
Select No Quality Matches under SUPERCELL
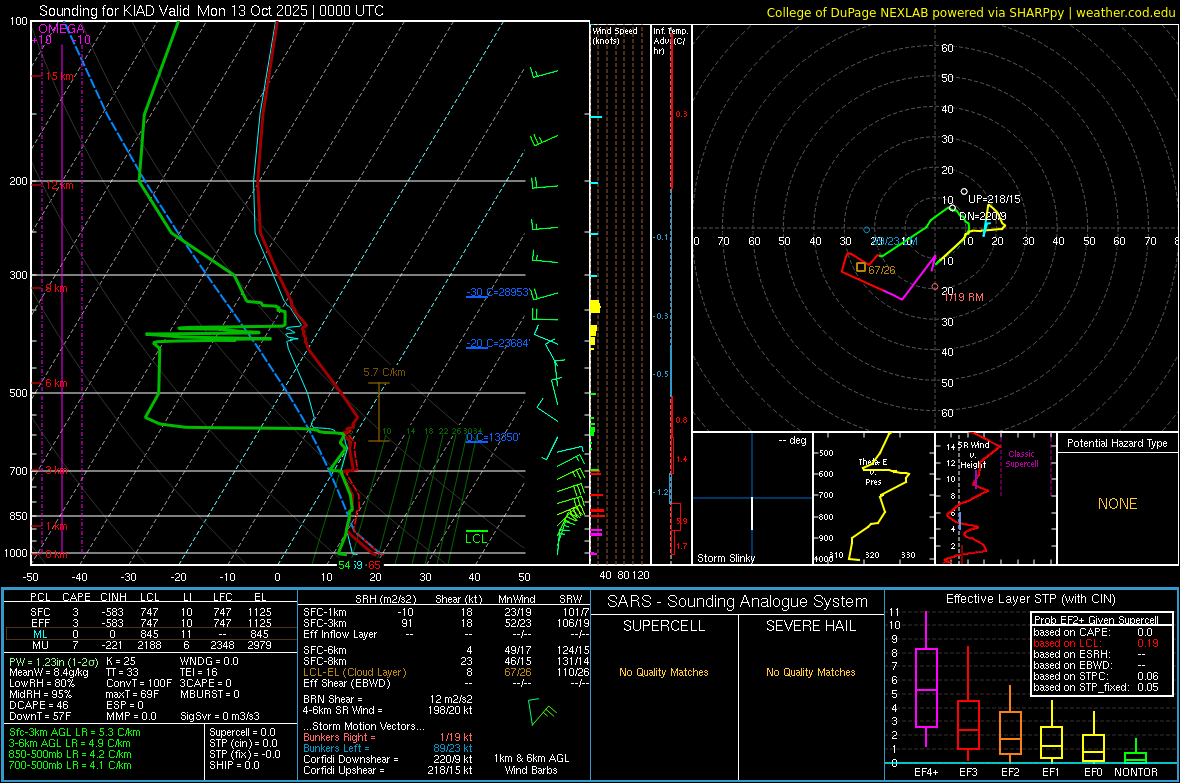pyautogui.click(x=664, y=672)
